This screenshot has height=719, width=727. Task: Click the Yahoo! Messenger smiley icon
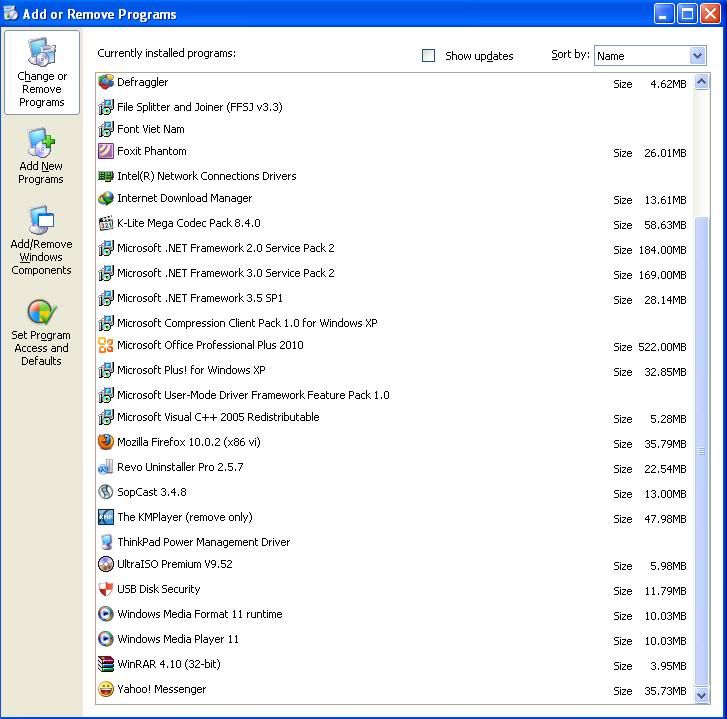pyautogui.click(x=106, y=689)
